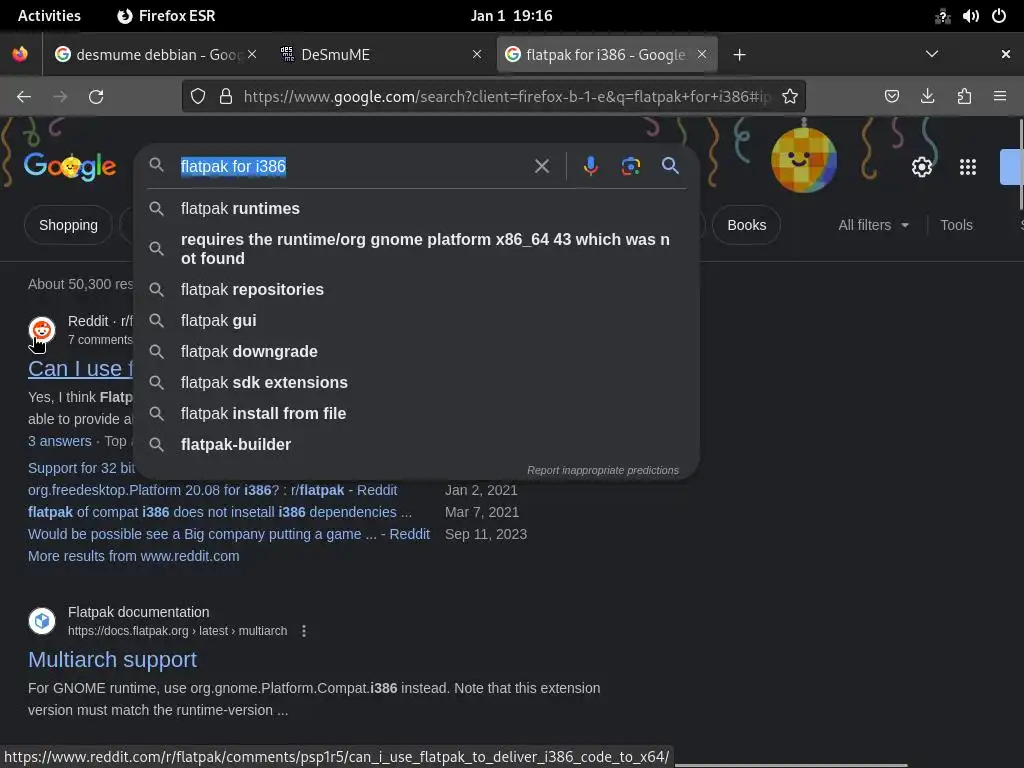Choose suggestion flatpak sdk extensions

click(417, 383)
